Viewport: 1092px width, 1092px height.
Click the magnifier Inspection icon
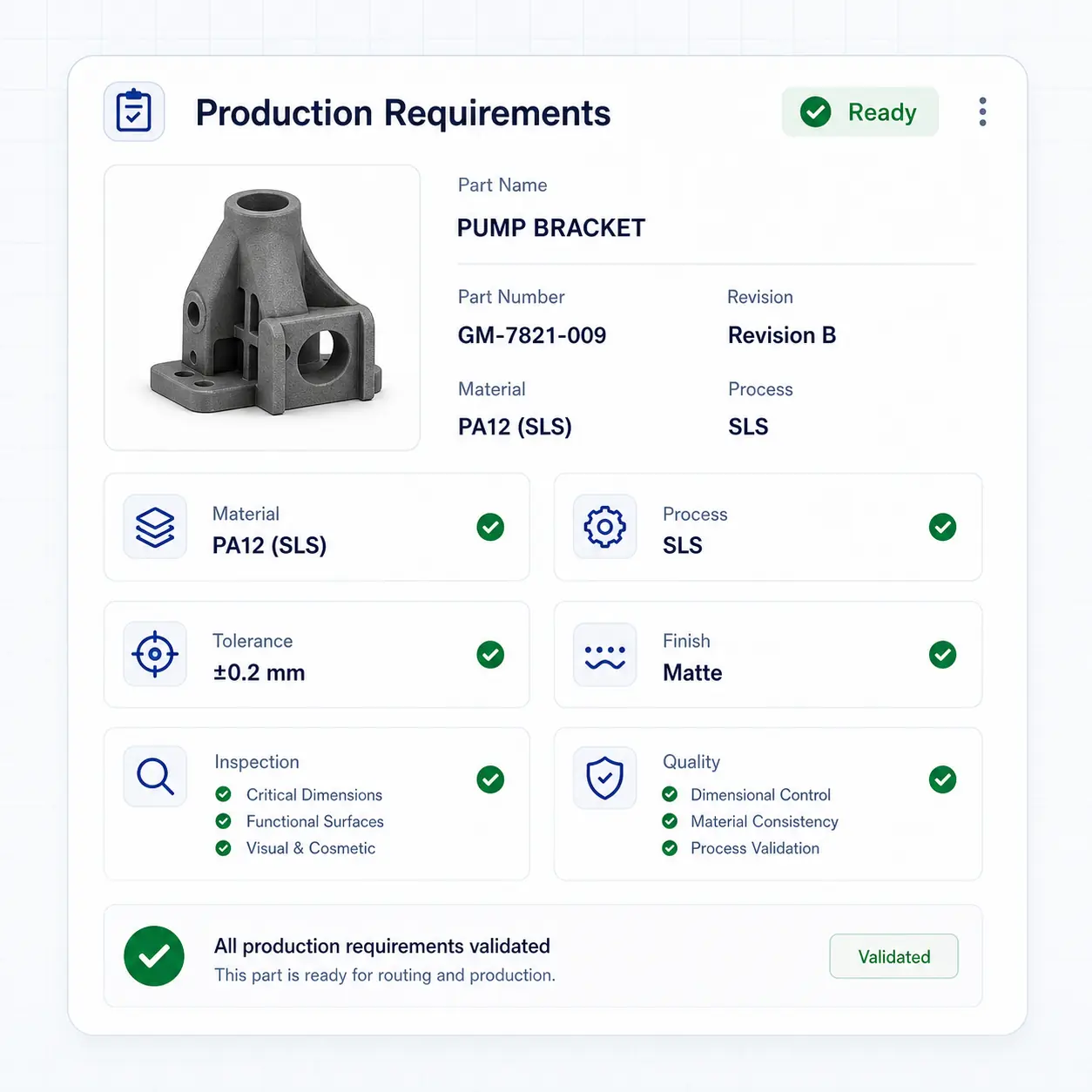(x=155, y=776)
